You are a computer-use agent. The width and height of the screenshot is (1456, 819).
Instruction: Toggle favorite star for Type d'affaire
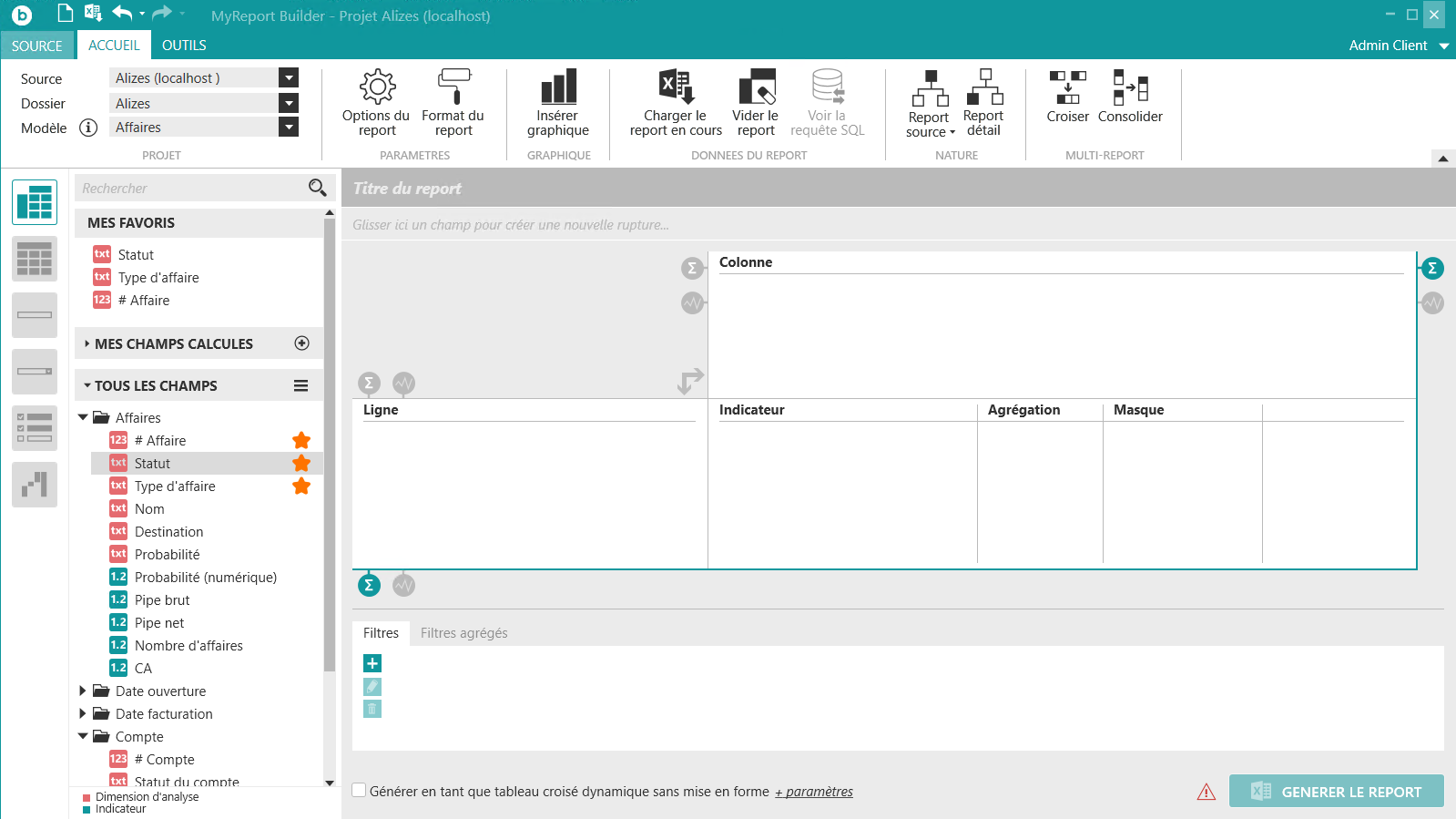click(301, 486)
